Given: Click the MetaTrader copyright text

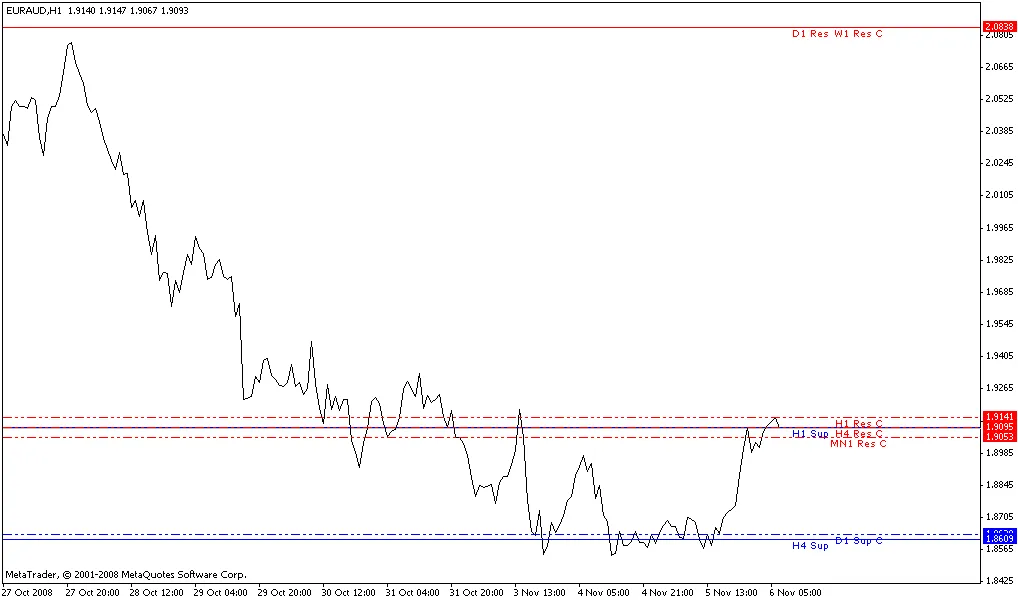Looking at the screenshot, I should 126,575.
